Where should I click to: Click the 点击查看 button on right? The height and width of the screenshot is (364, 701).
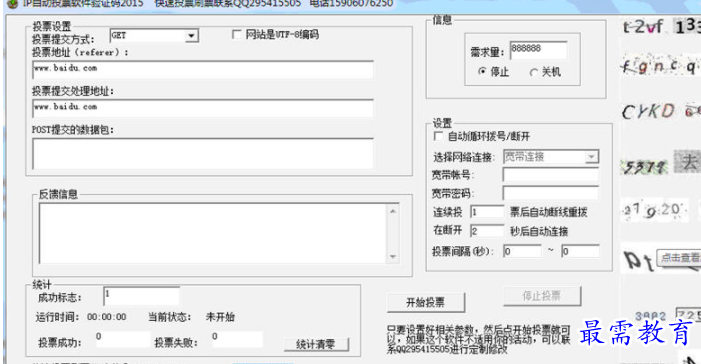(679, 258)
